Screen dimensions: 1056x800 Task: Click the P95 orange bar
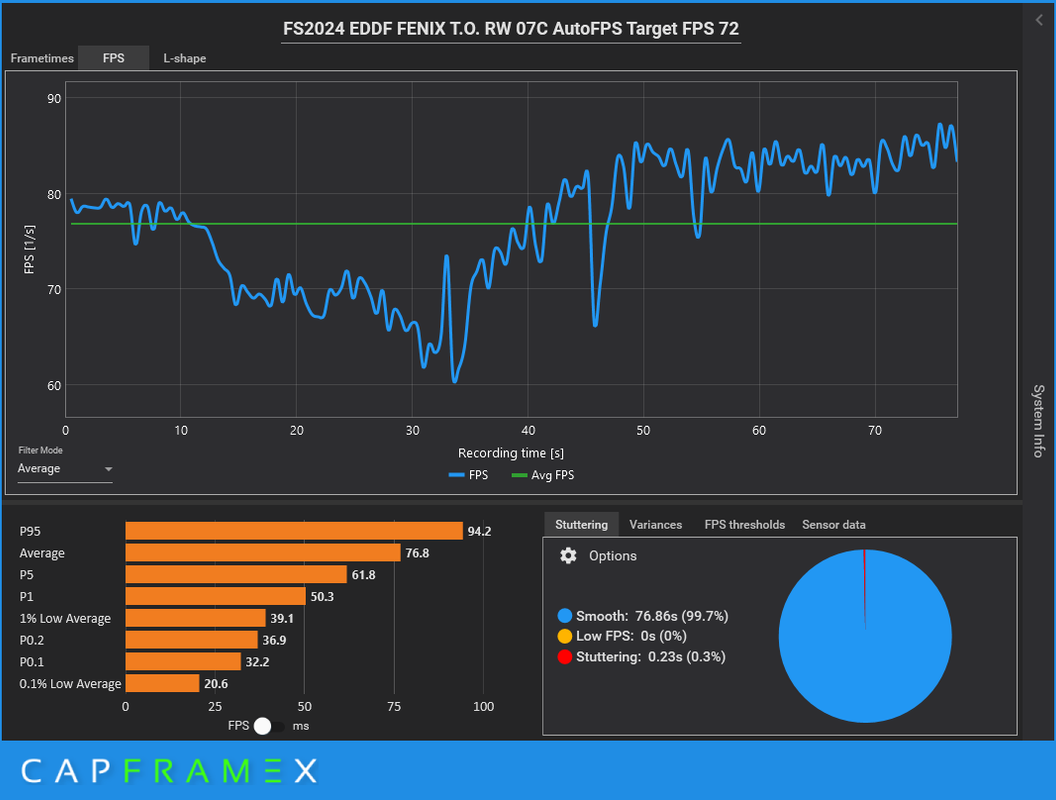tap(294, 531)
